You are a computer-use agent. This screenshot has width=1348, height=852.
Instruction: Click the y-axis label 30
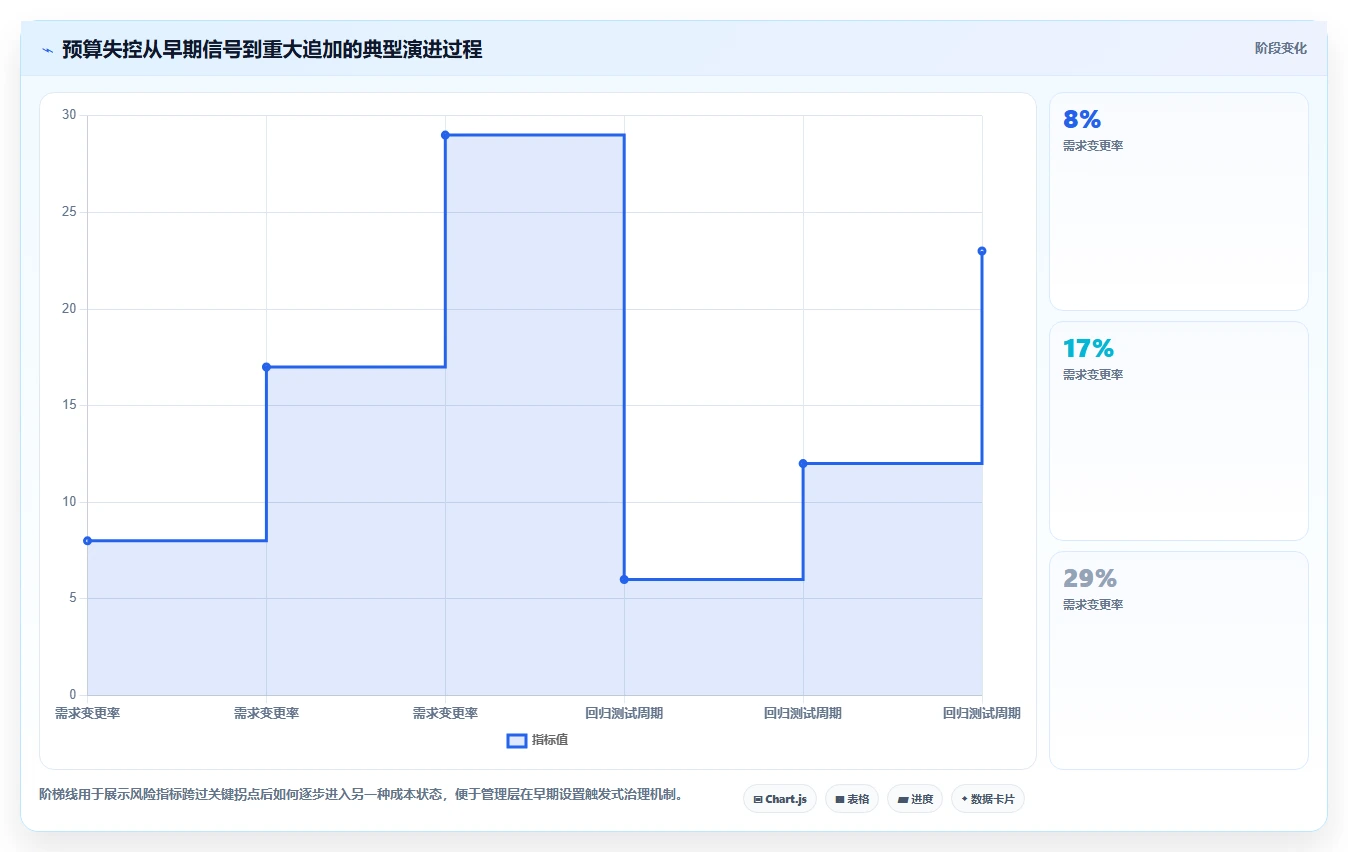click(69, 115)
